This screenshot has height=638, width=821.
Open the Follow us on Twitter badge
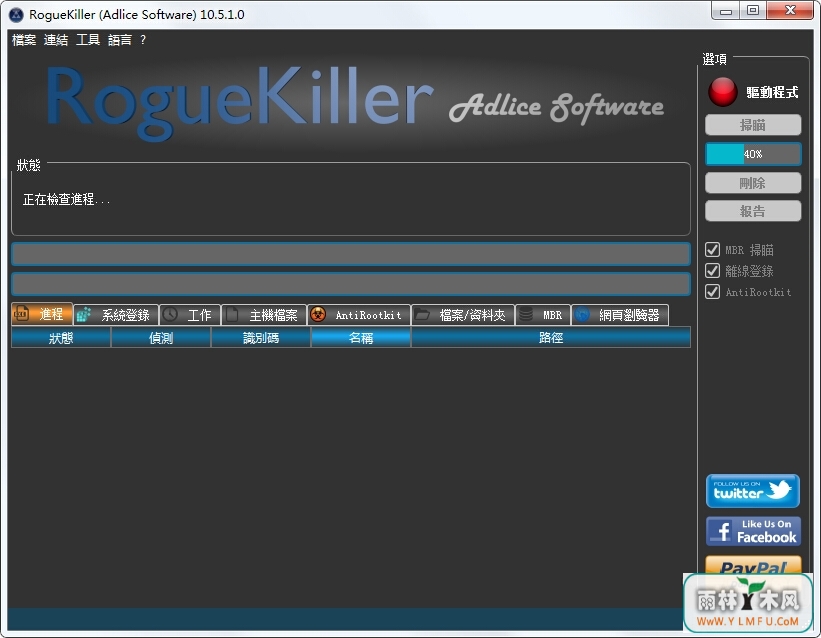pos(752,491)
